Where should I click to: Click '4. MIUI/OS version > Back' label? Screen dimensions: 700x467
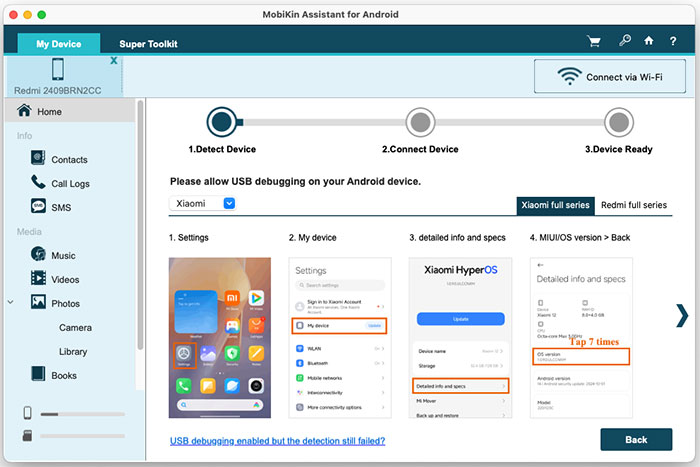pyautogui.click(x=580, y=238)
